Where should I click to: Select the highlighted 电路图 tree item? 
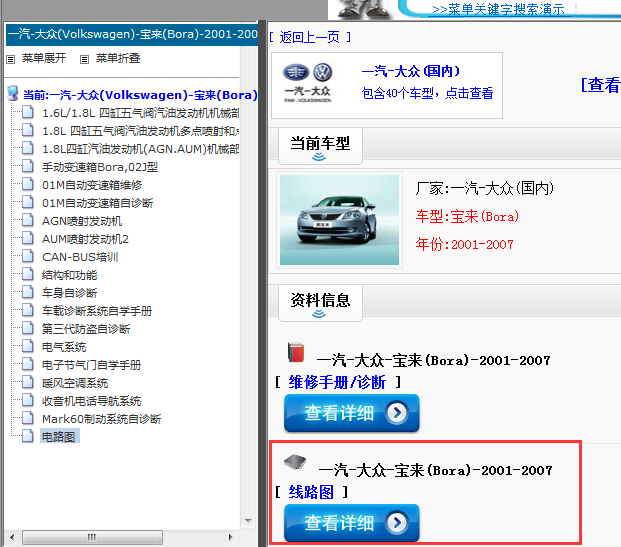[59, 437]
